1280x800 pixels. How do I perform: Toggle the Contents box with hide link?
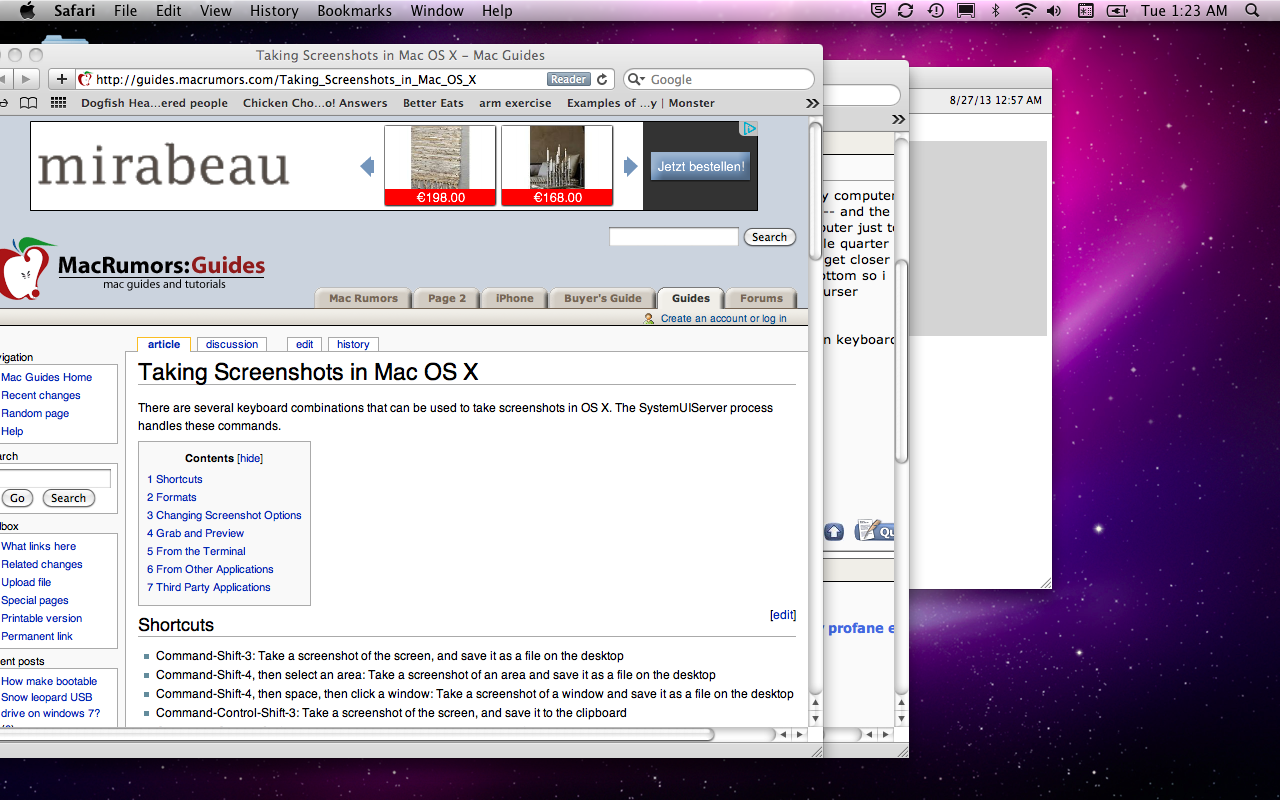click(x=250, y=458)
